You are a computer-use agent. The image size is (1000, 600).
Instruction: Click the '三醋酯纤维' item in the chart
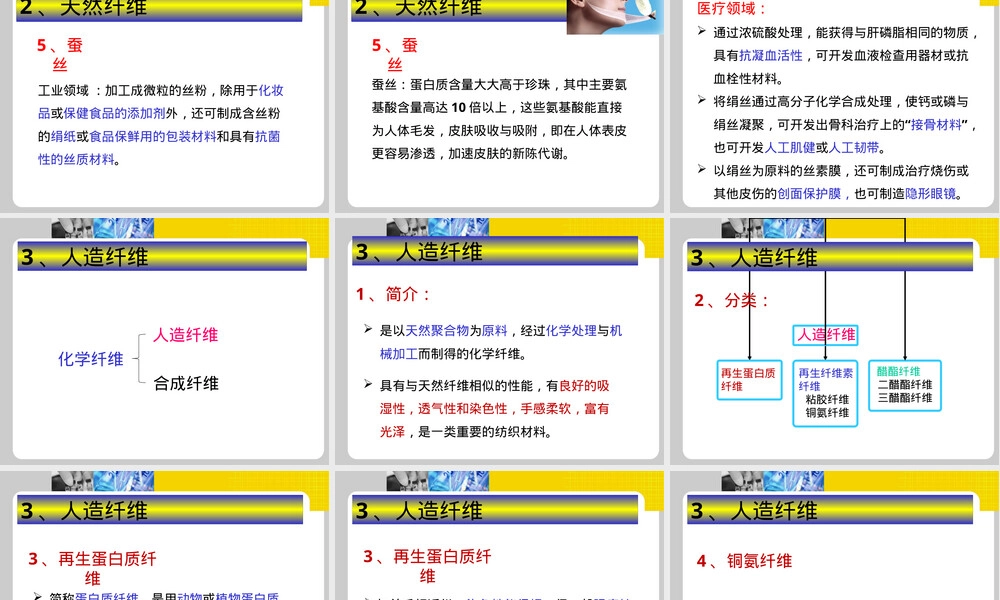pyautogui.click(x=905, y=398)
